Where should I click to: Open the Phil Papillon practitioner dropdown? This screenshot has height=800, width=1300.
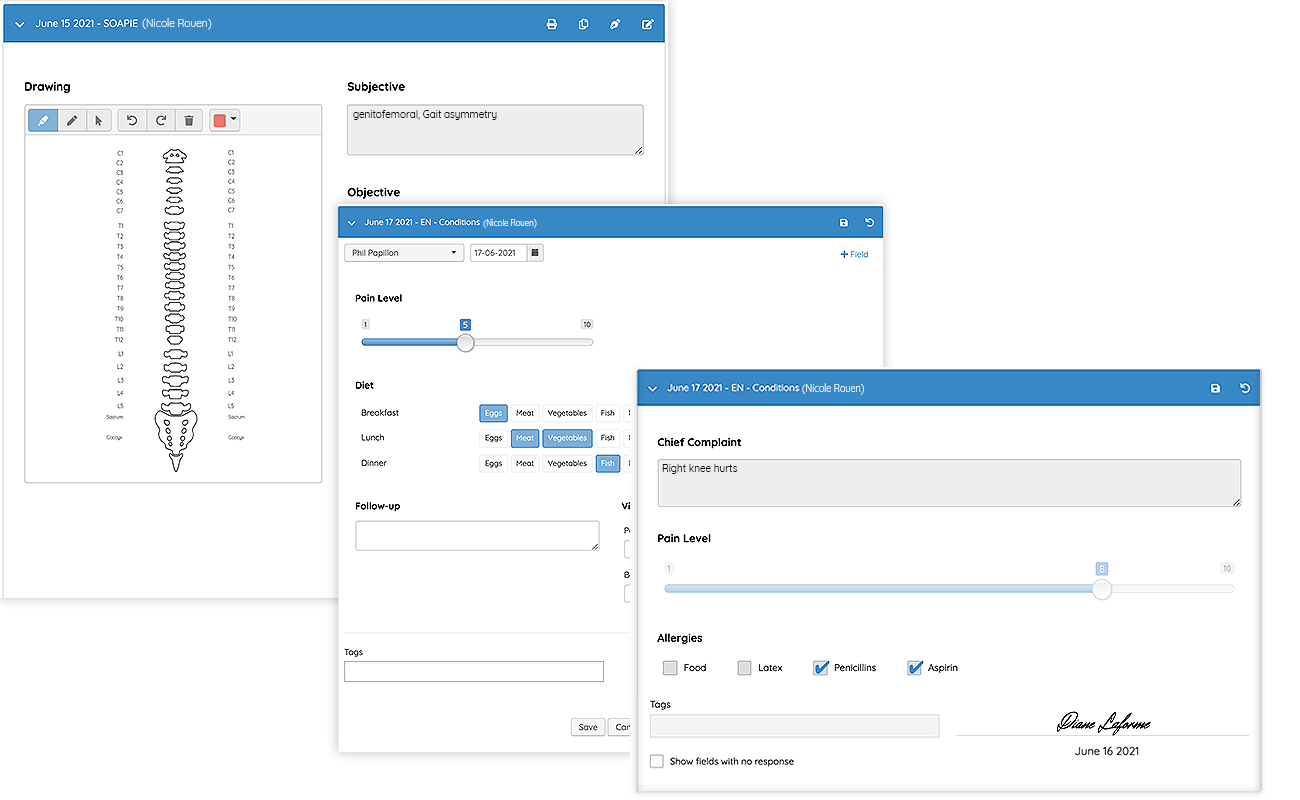click(404, 253)
